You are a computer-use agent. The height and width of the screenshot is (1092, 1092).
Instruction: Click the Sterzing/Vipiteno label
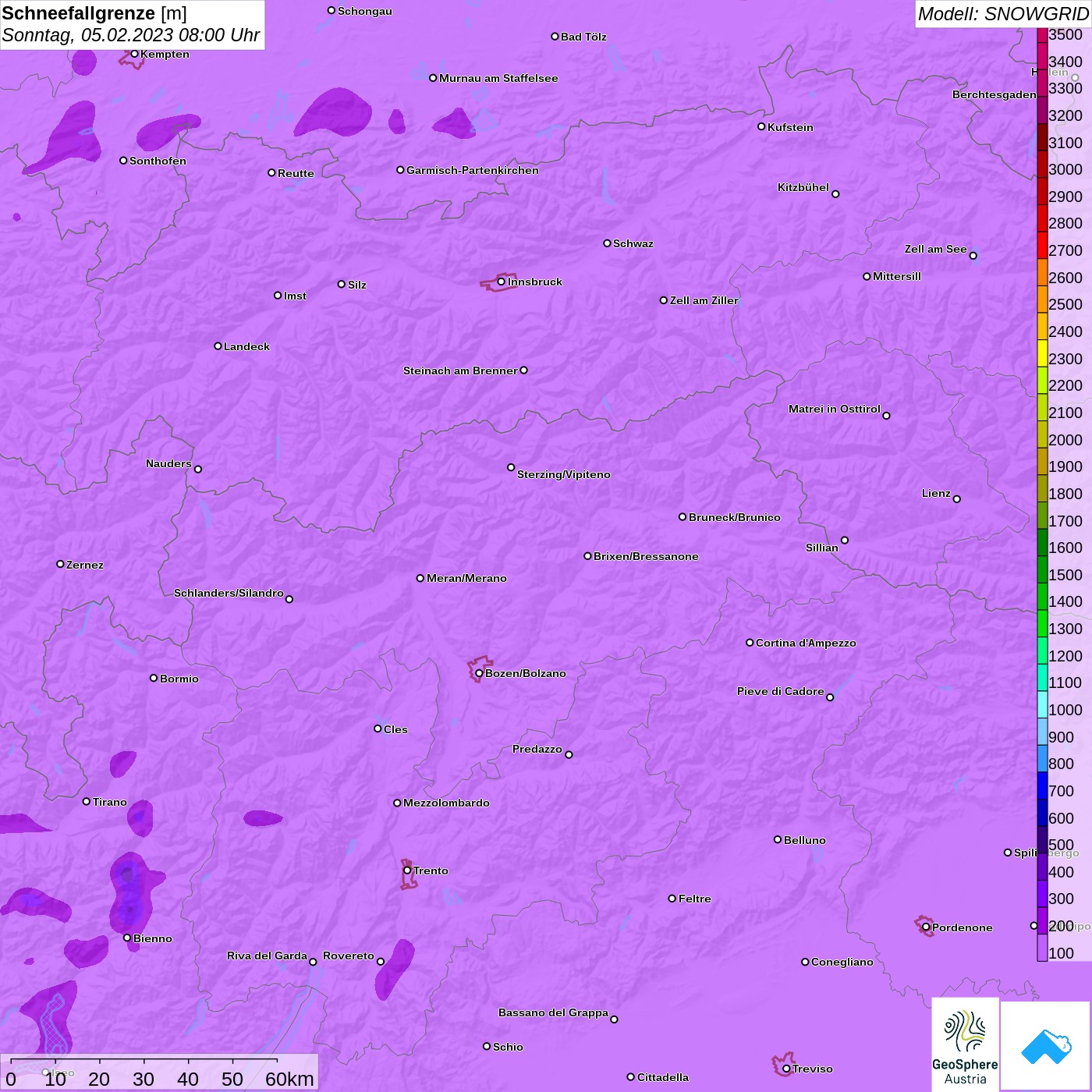point(564,474)
